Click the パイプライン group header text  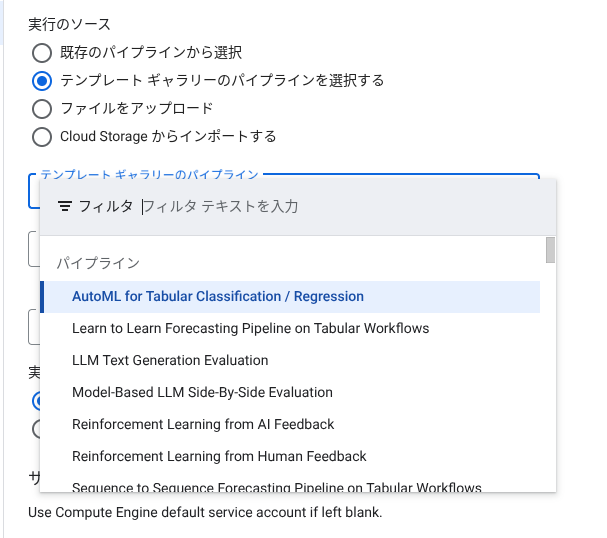pyautogui.click(x=98, y=263)
